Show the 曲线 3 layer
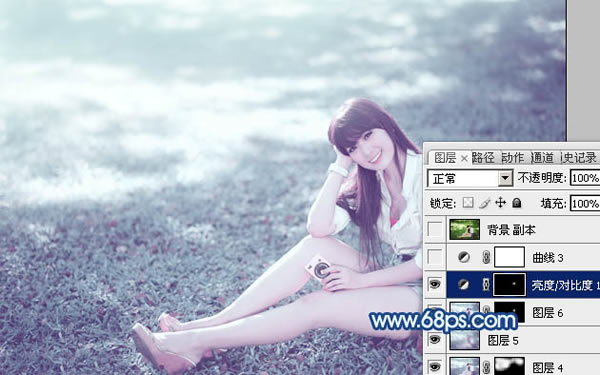 (x=435, y=257)
